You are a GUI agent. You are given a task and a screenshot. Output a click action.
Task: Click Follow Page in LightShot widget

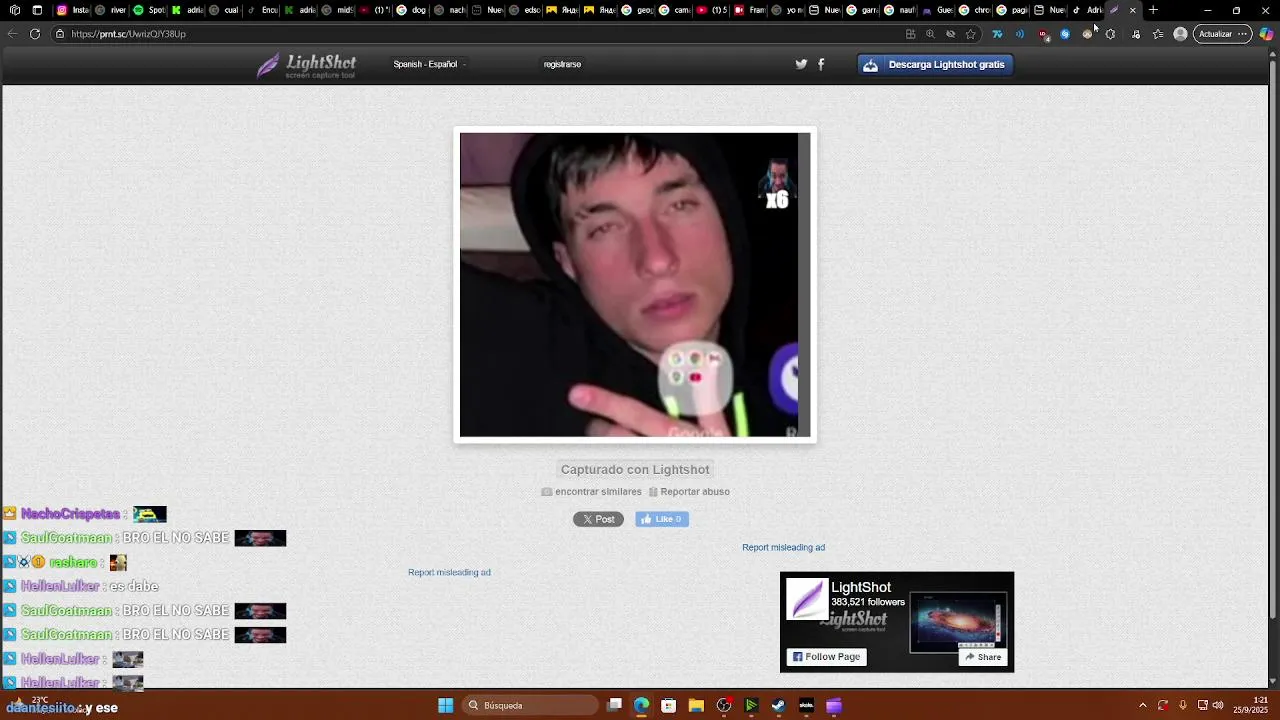tap(826, 657)
